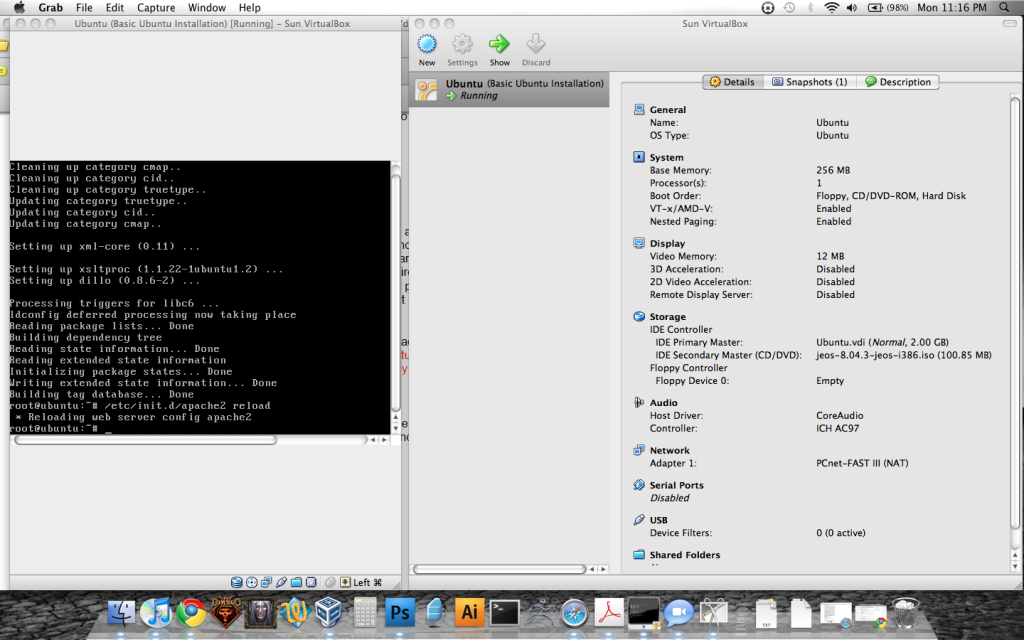Click the New virtual machine toolbar icon
This screenshot has width=1024, height=640.
click(x=426, y=44)
